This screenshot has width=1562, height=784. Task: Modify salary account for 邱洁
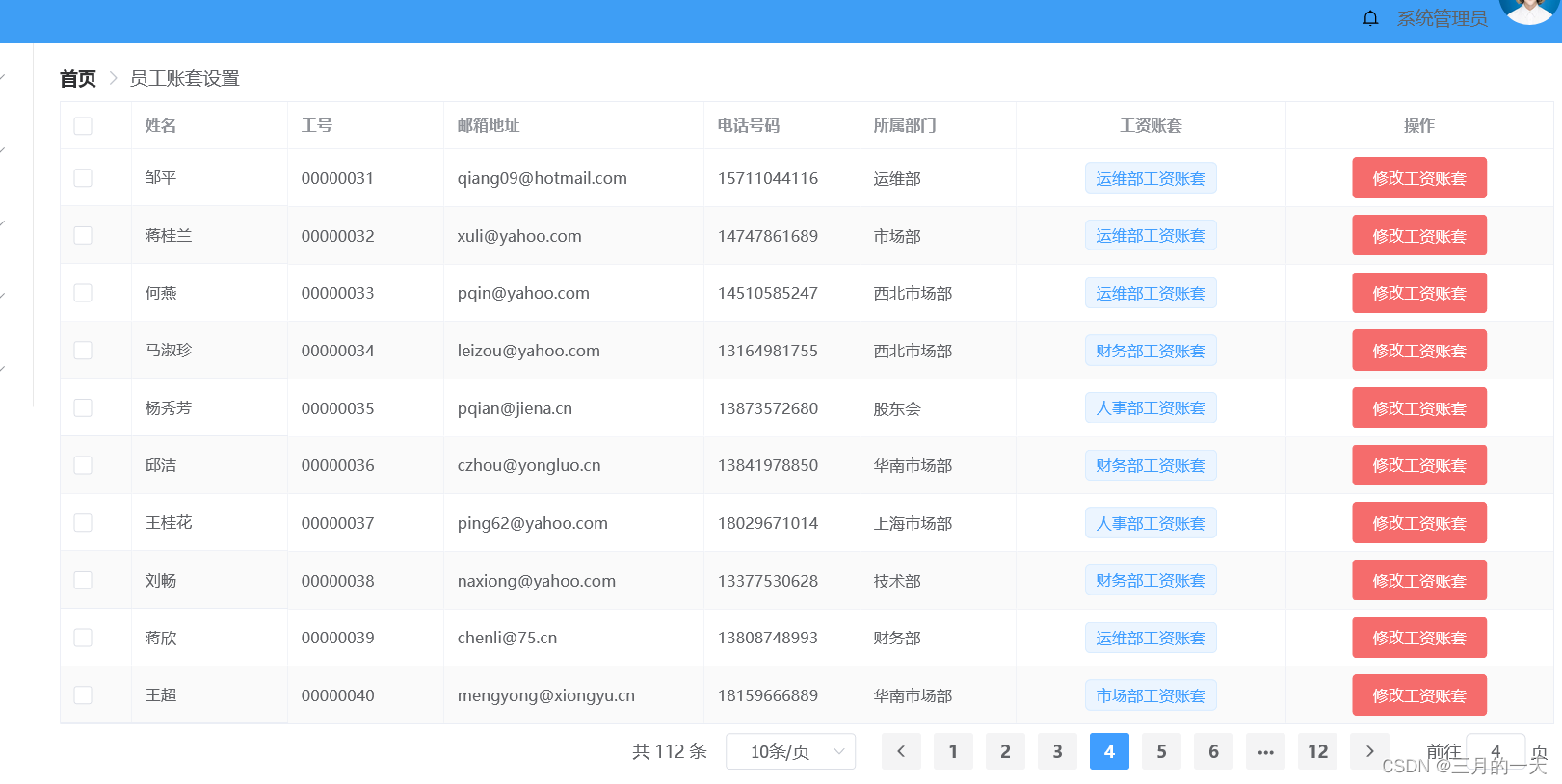(1419, 465)
